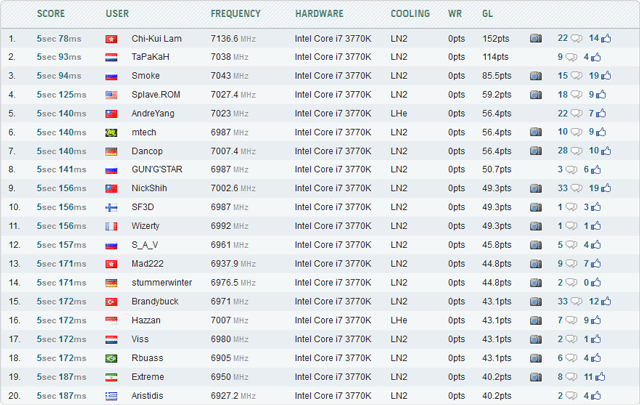Open screenshot camera icon for Chi-Kui Lam
The height and width of the screenshot is (405, 640).
(536, 38)
